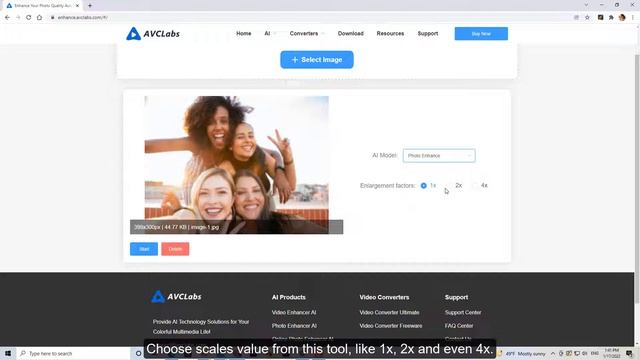
Task: Open the Support Center link
Action: tap(463, 313)
